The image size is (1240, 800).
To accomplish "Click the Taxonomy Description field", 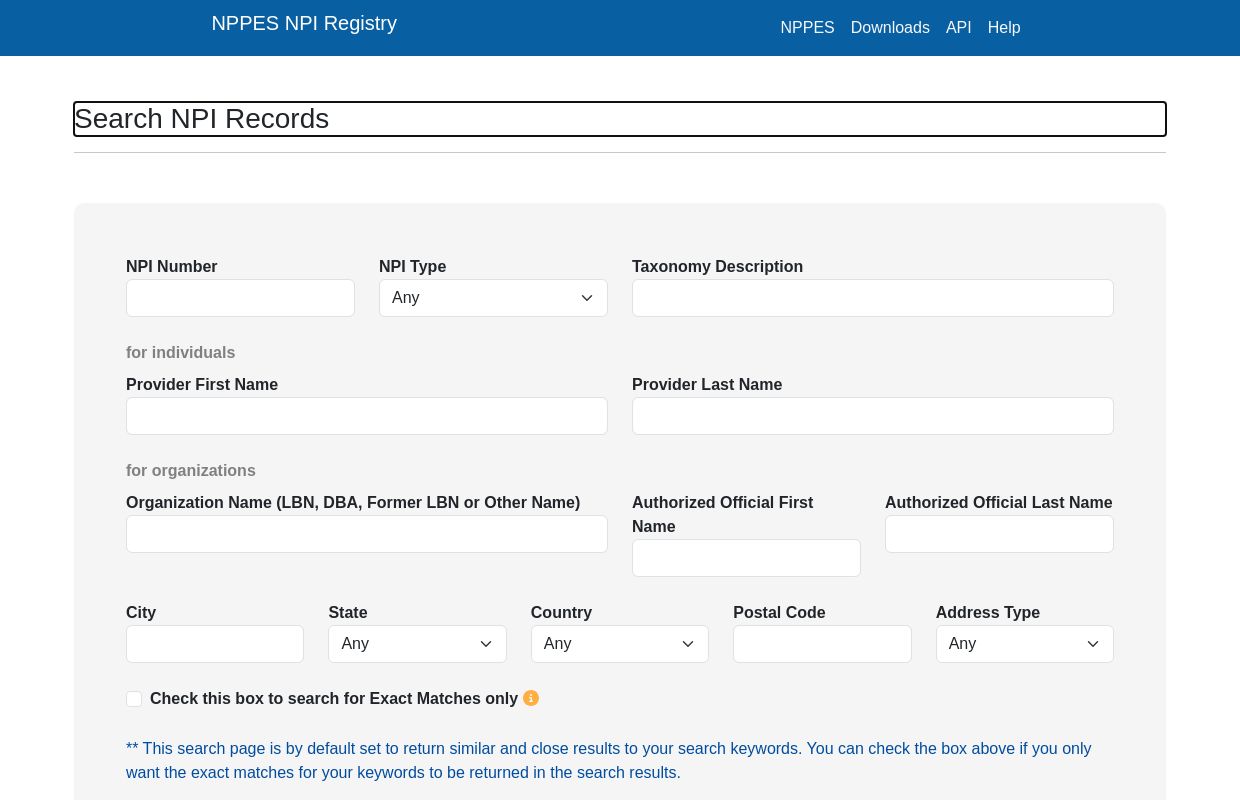I will tap(873, 298).
